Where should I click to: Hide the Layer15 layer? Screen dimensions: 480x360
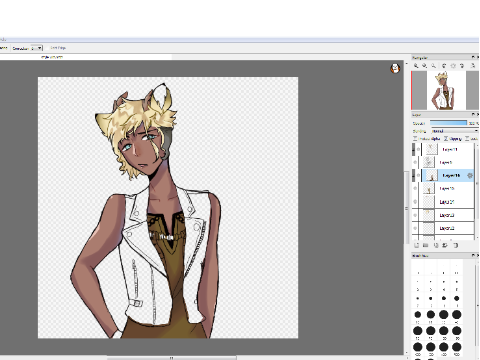coord(415,189)
